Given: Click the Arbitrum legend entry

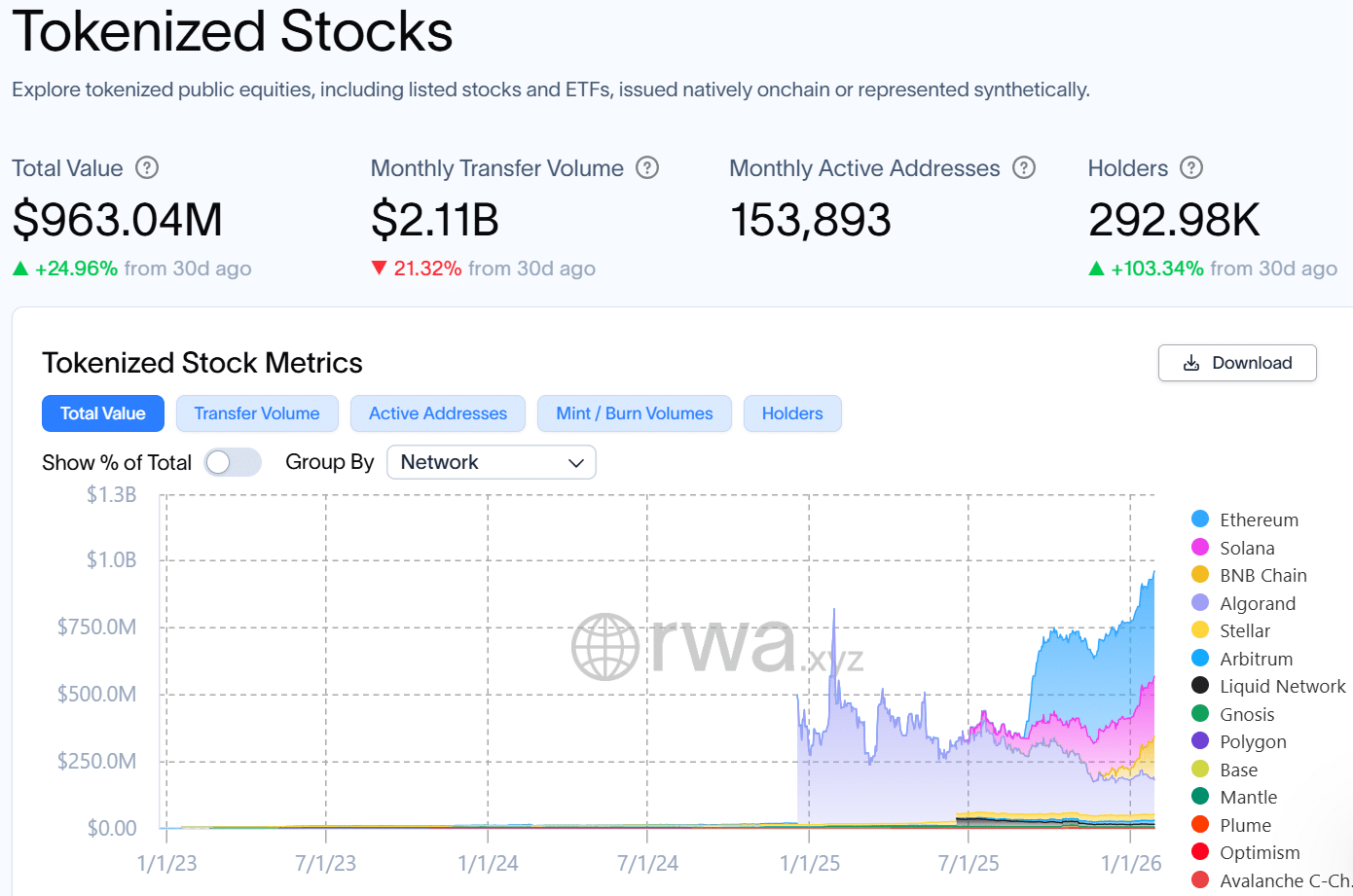Looking at the screenshot, I should (1256, 659).
